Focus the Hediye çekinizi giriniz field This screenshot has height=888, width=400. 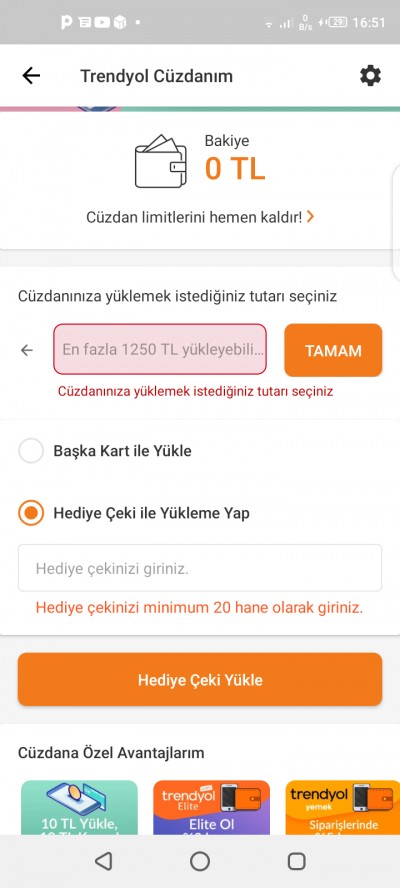tap(200, 568)
